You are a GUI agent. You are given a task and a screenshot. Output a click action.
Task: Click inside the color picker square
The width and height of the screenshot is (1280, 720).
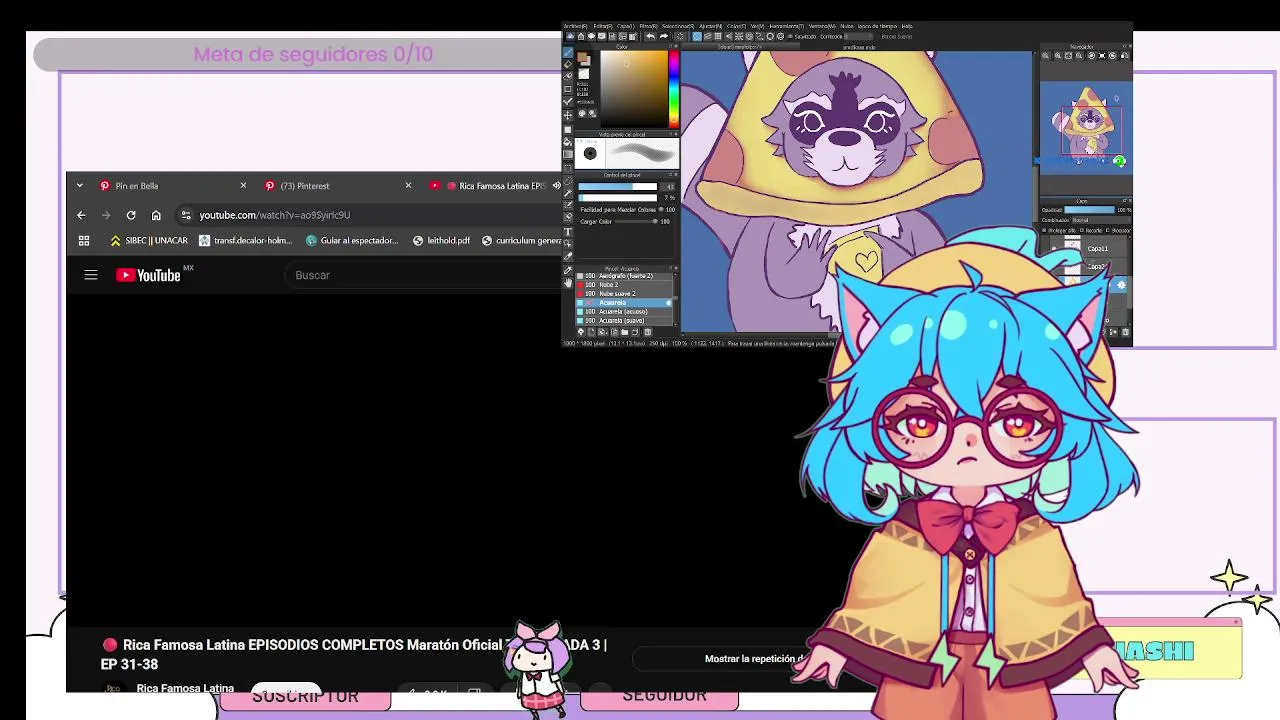tap(634, 90)
